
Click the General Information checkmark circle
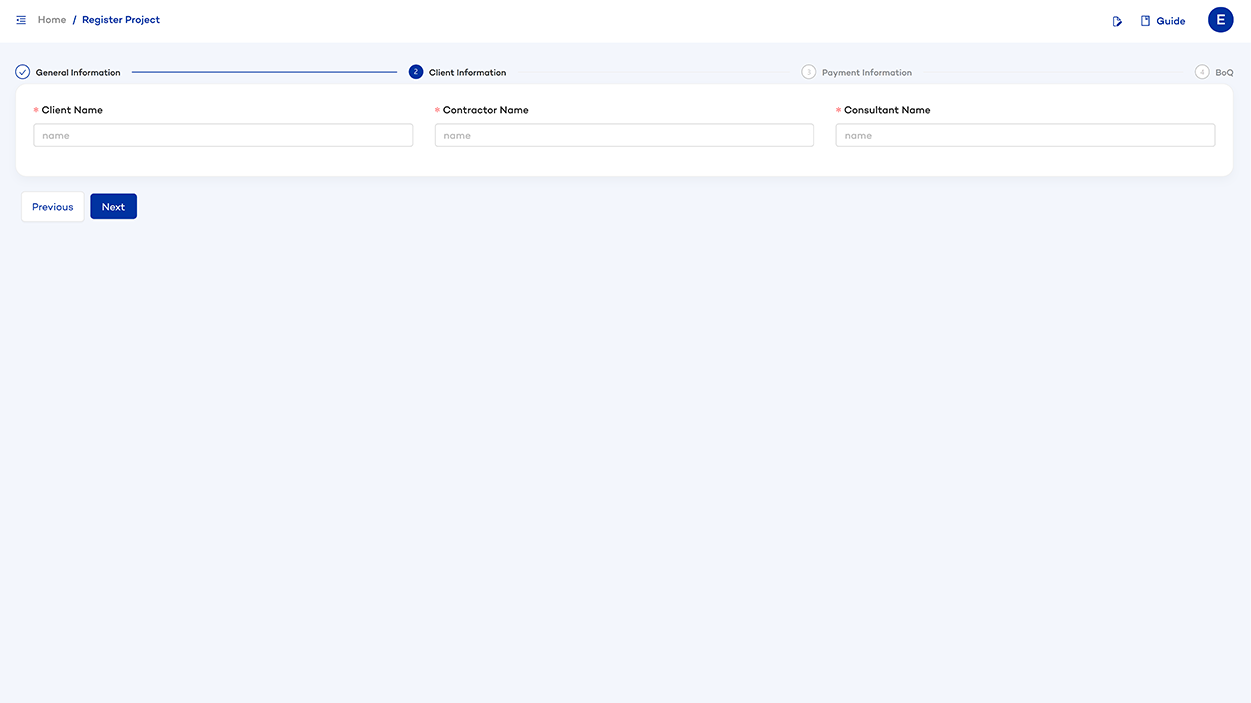click(22, 72)
